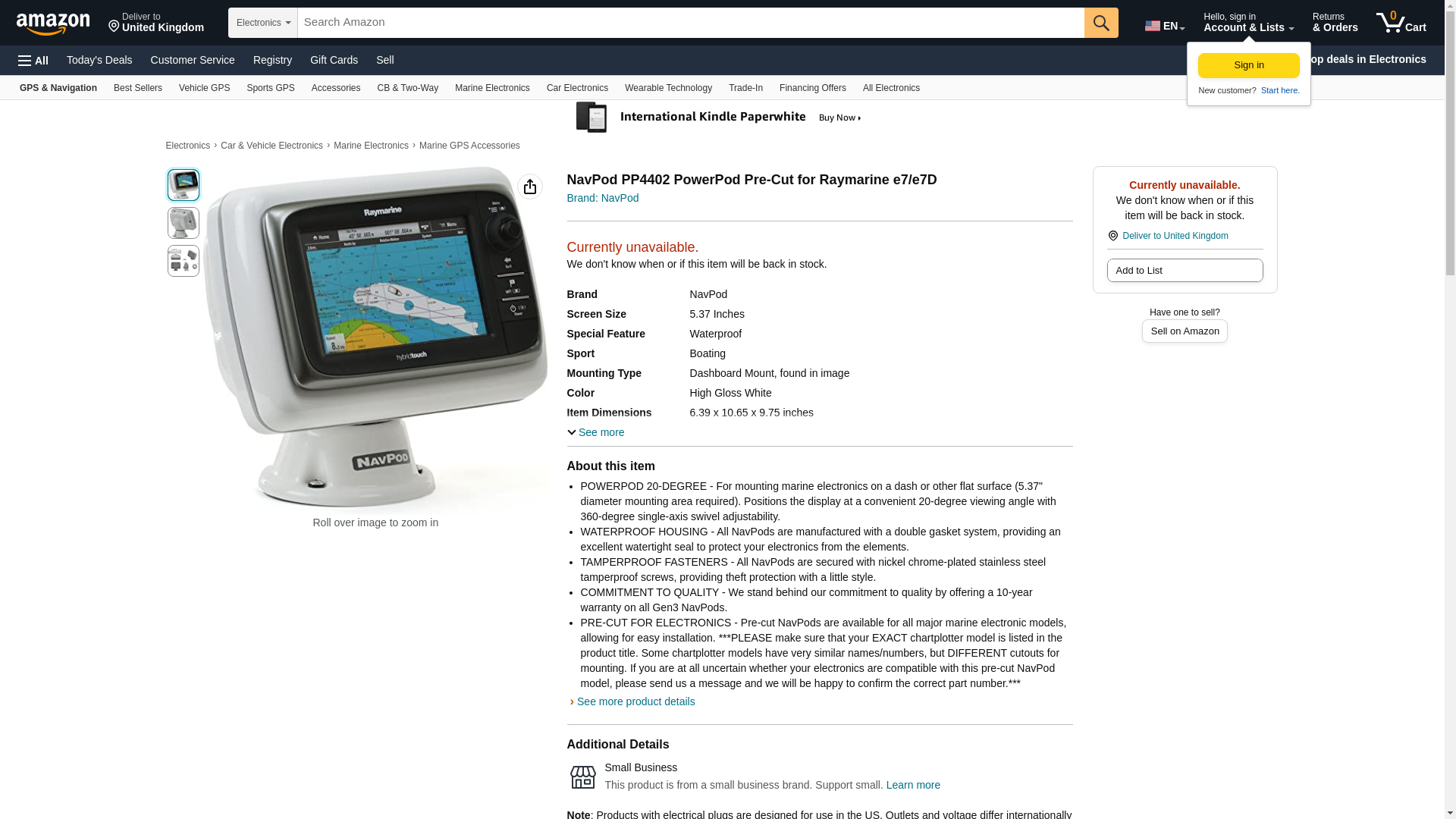Select the third product thumbnail image
The width and height of the screenshot is (1456, 819).
pos(184,261)
